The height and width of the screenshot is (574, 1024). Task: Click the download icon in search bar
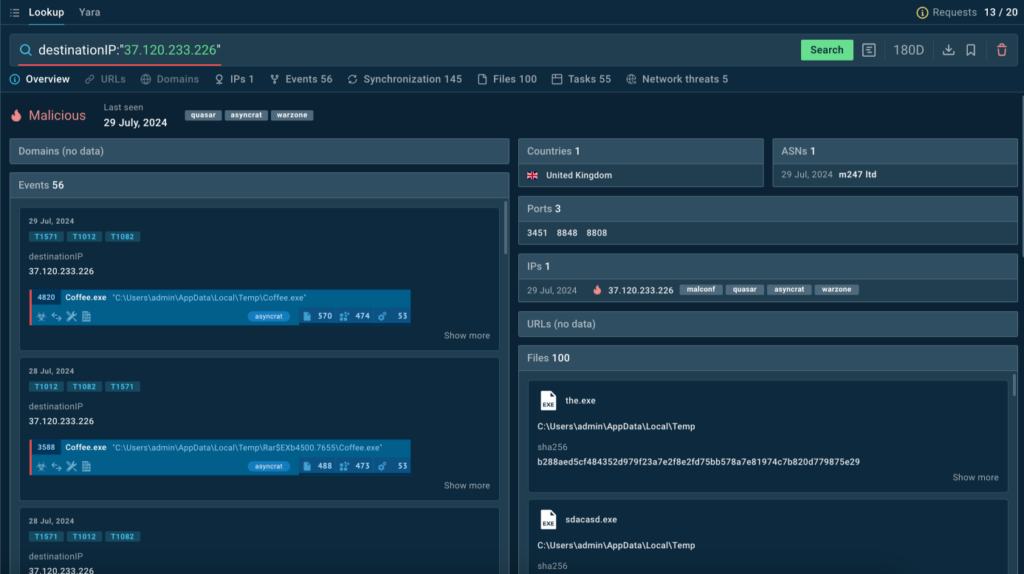tap(948, 50)
